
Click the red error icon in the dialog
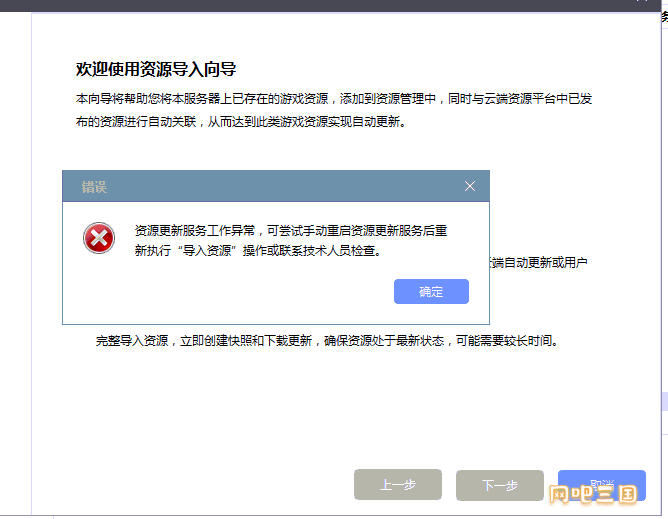click(99, 238)
